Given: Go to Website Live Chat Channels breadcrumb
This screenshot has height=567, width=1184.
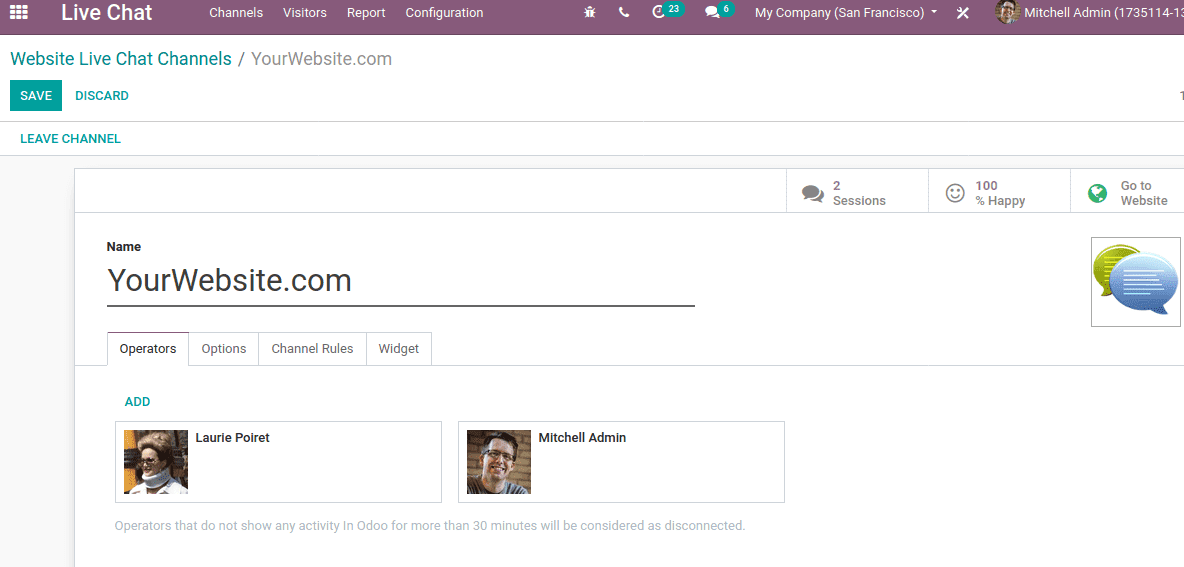Looking at the screenshot, I should pos(121,59).
